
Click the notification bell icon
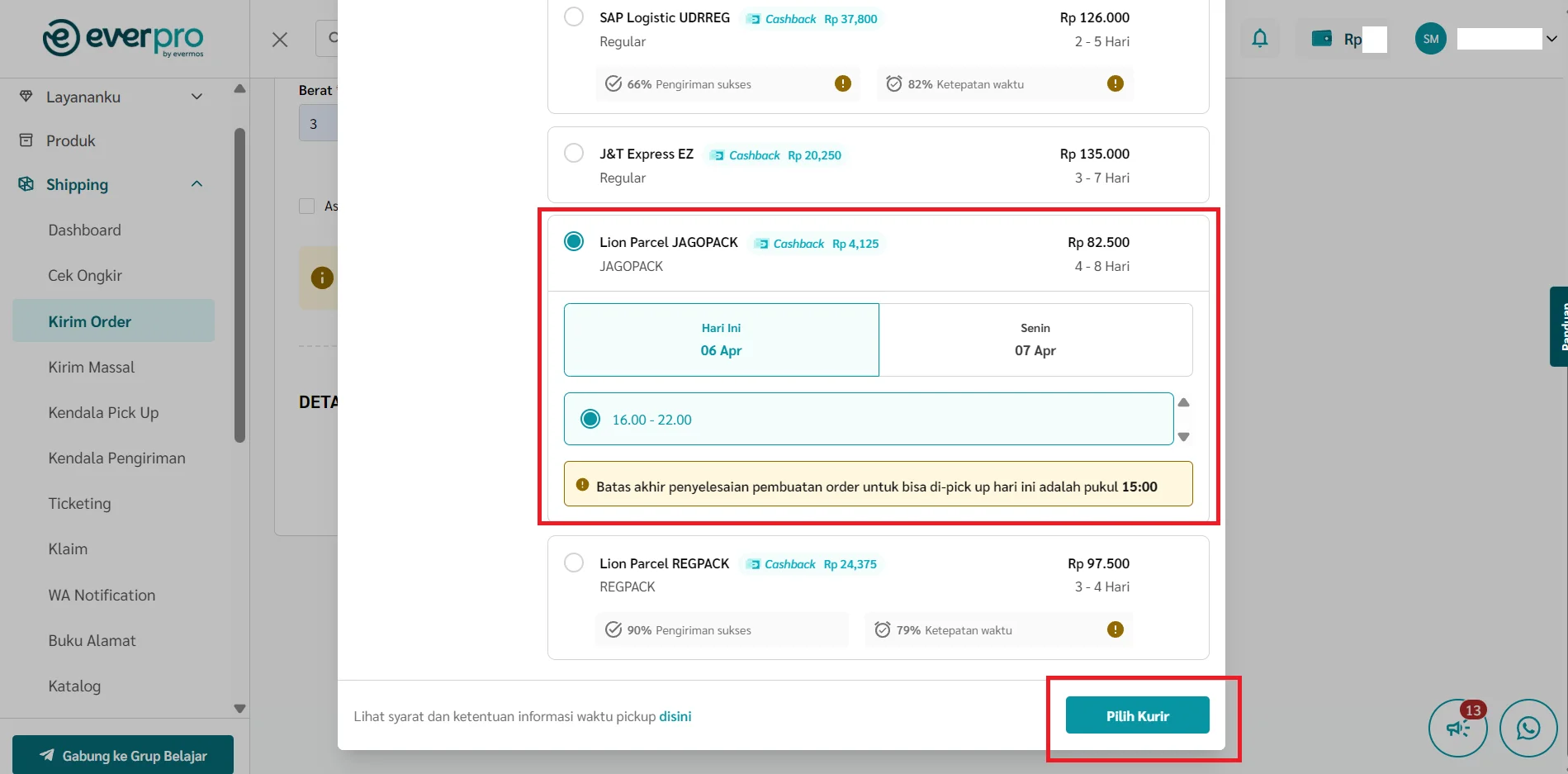(x=1259, y=39)
